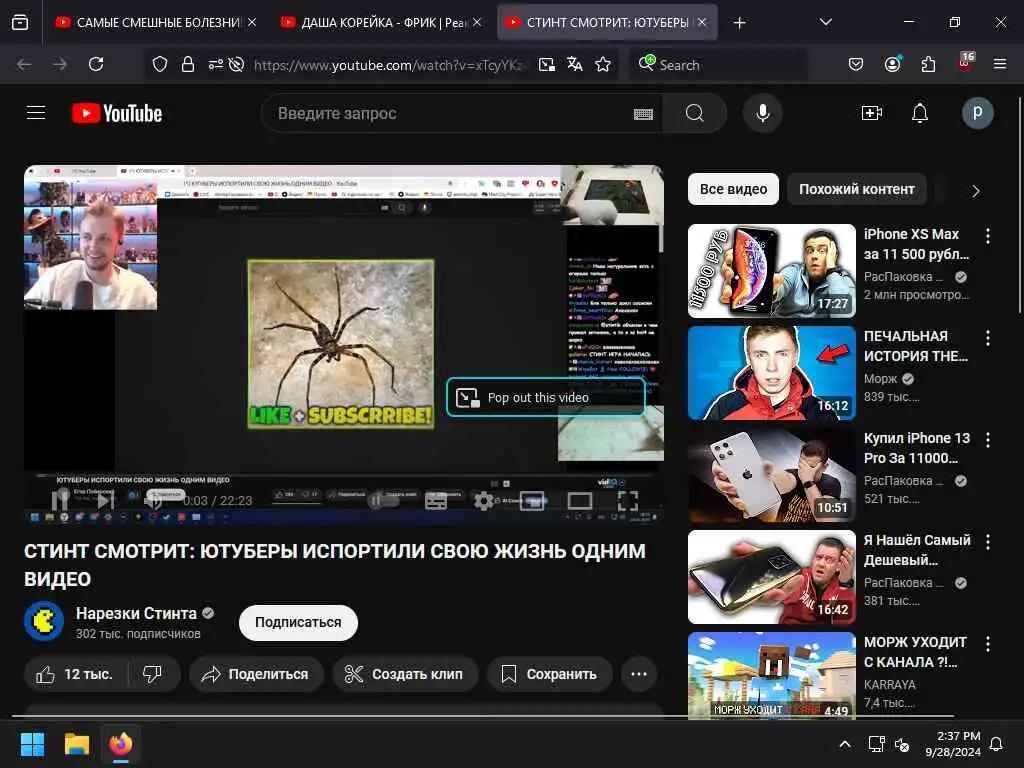
Task: Open account avatar menu
Action: 978,113
